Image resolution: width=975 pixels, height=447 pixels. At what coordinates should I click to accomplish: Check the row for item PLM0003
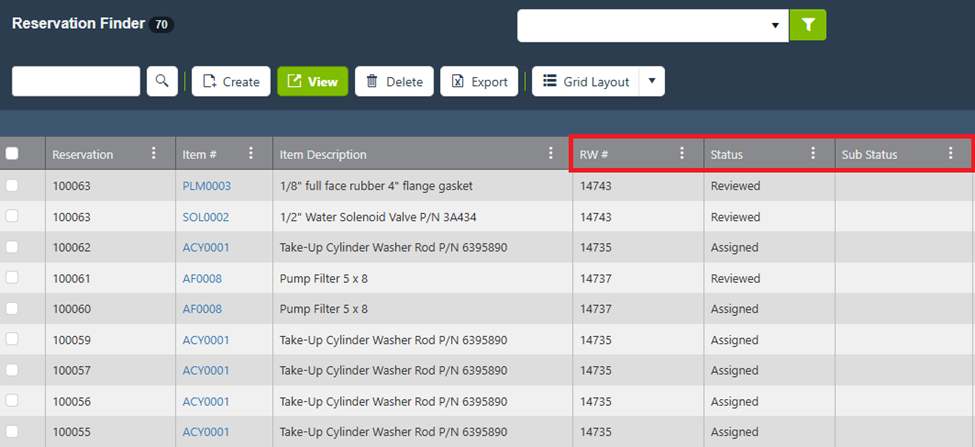pos(12,185)
